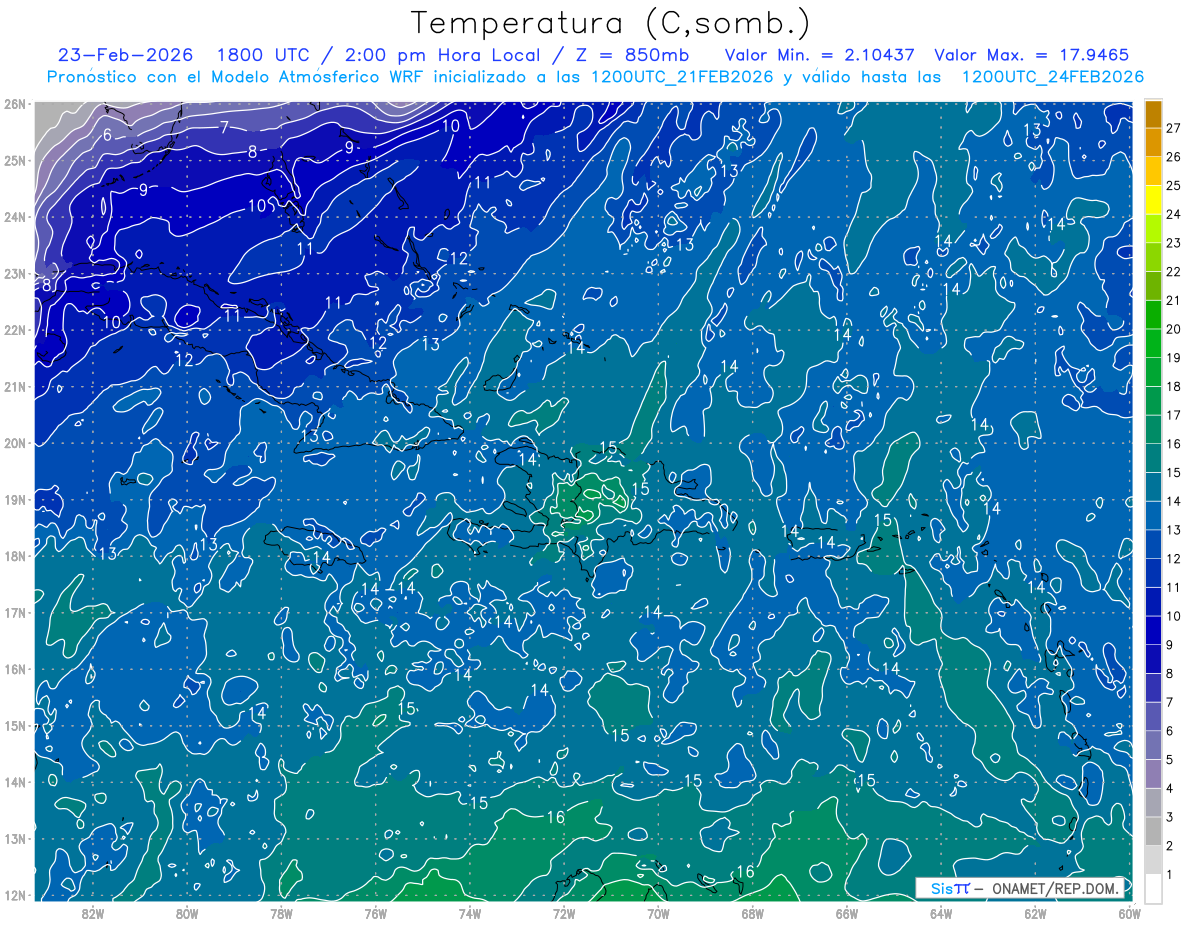The width and height of the screenshot is (1200, 927).
Task: Select the 'Z = 850mb' level label
Action: pyautogui.click(x=632, y=55)
